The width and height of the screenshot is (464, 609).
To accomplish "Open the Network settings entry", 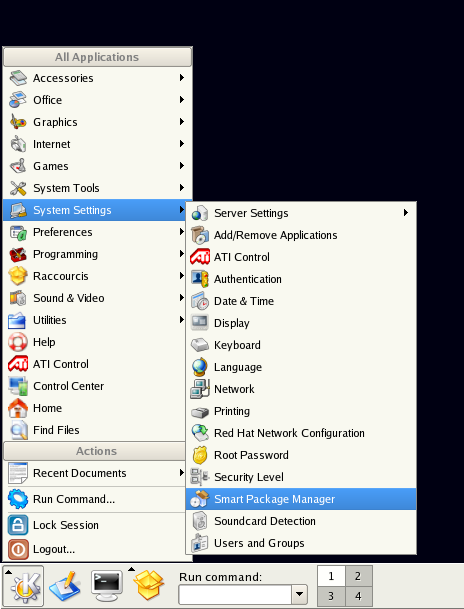I will click(x=301, y=389).
